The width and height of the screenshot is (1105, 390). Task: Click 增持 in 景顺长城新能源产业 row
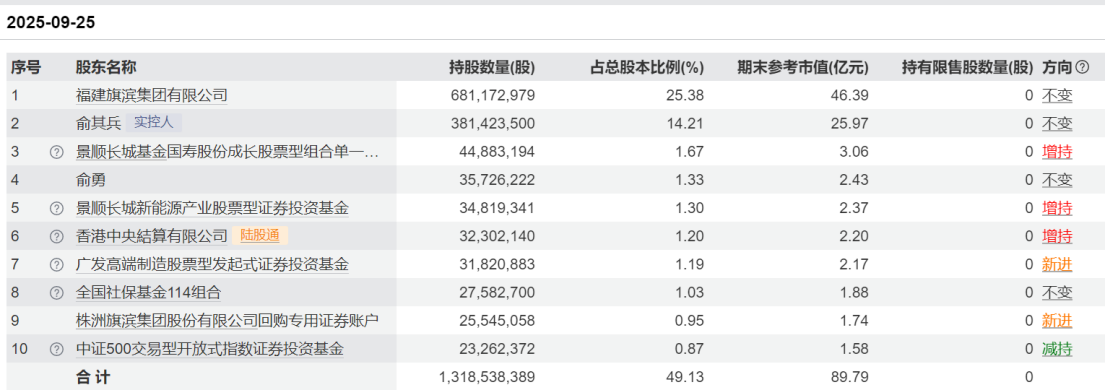coord(1057,208)
